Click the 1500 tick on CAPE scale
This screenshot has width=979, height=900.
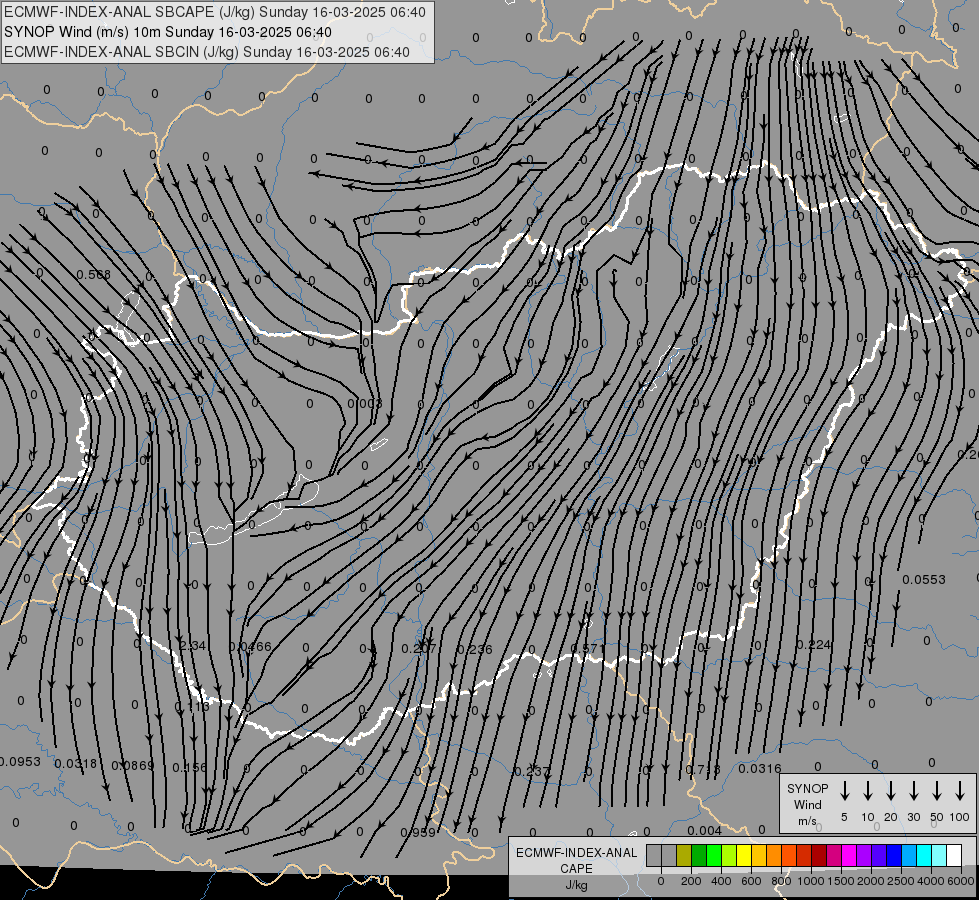tap(841, 881)
